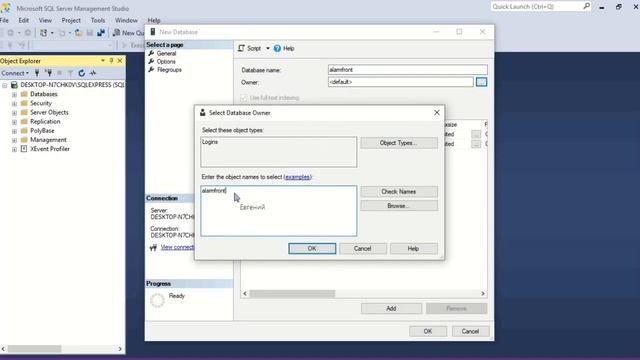Click Open File toolbar icon
This screenshot has width=640, height=360.
point(78,33)
